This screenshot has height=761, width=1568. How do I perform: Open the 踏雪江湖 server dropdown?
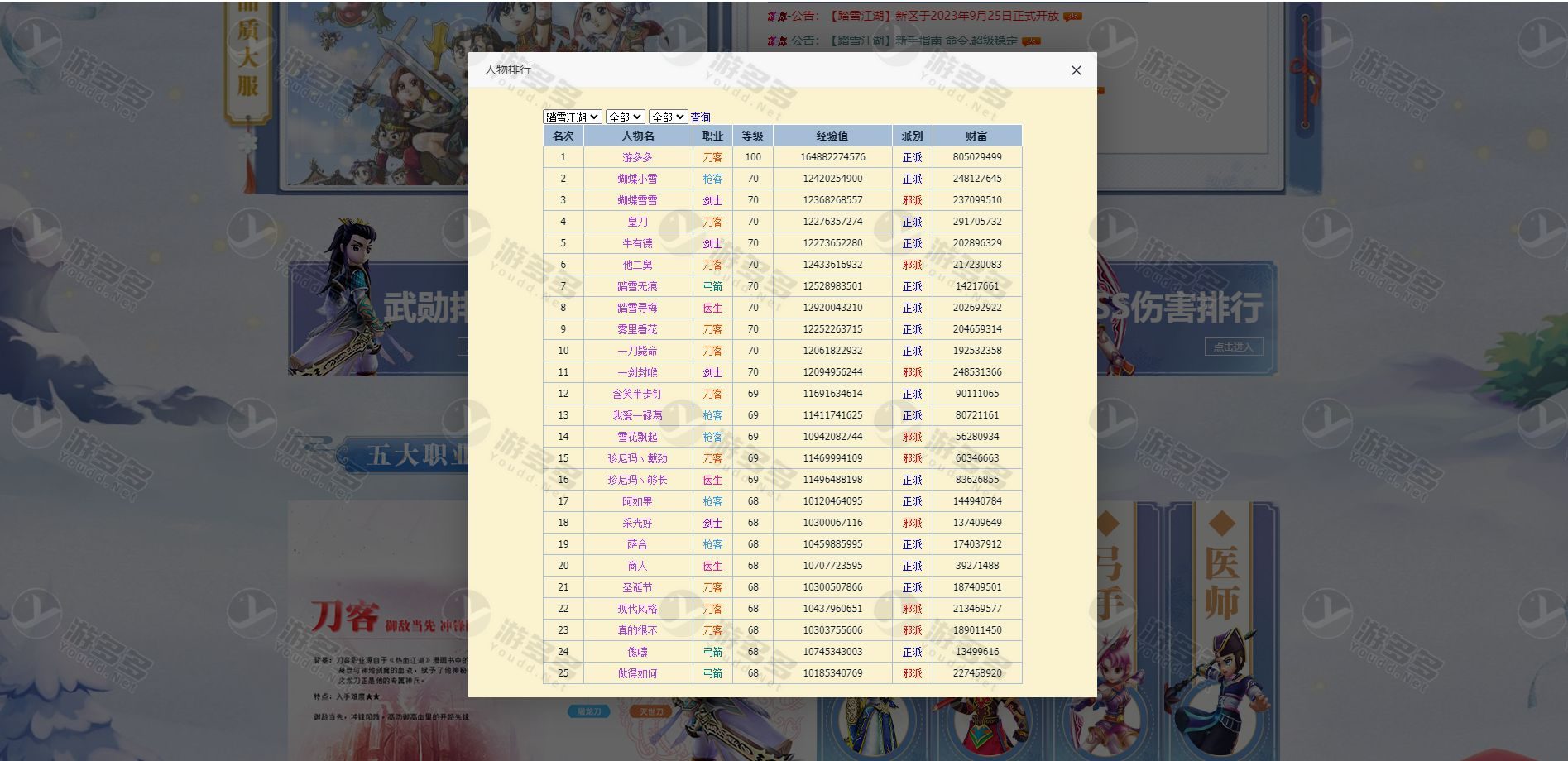click(x=572, y=117)
